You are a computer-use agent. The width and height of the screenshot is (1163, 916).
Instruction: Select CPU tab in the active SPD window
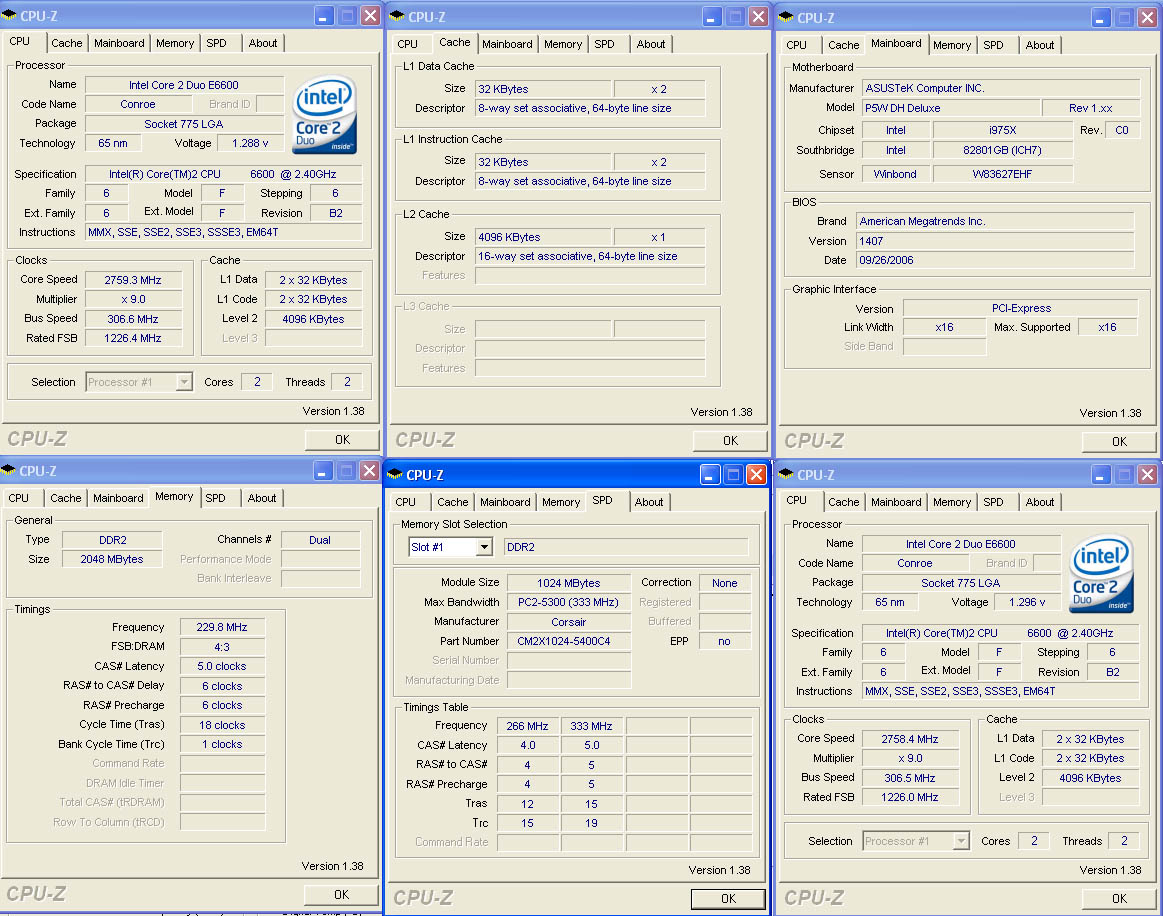(406, 502)
